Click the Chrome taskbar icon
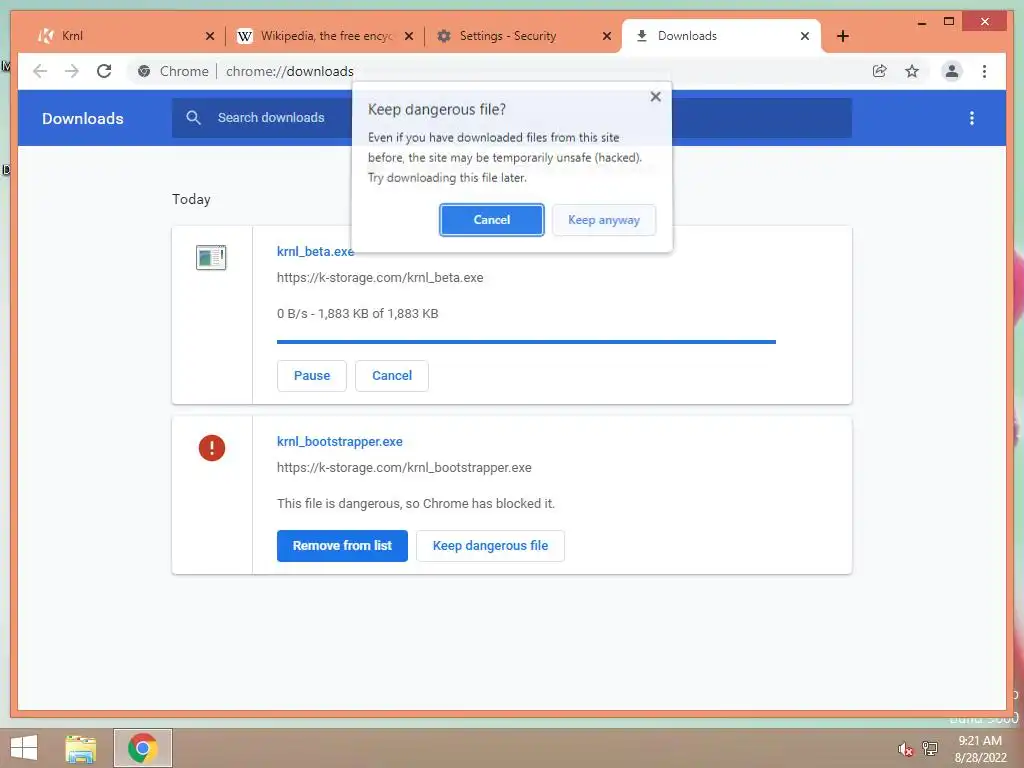Image resolution: width=1024 pixels, height=768 pixels. tap(142, 748)
